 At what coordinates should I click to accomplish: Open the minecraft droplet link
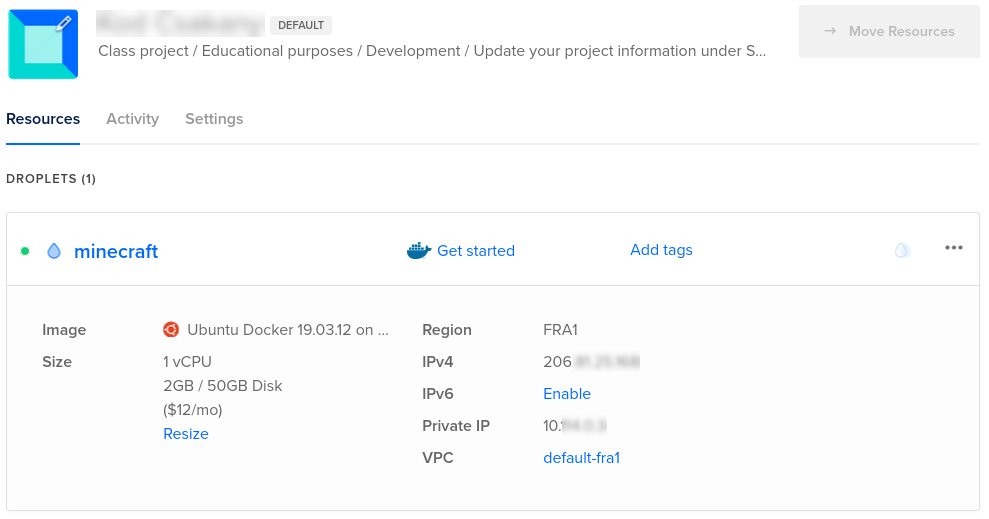point(116,252)
